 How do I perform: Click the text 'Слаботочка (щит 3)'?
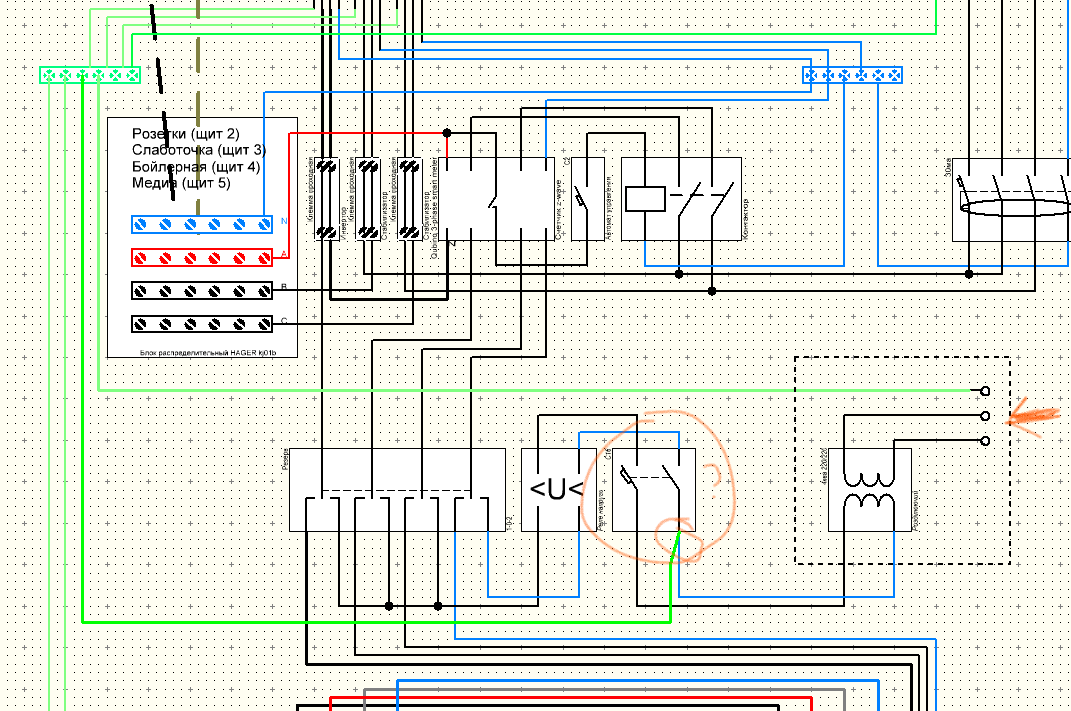[199, 150]
